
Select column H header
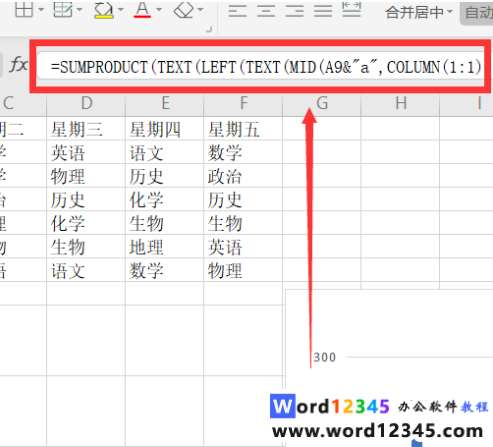click(401, 103)
